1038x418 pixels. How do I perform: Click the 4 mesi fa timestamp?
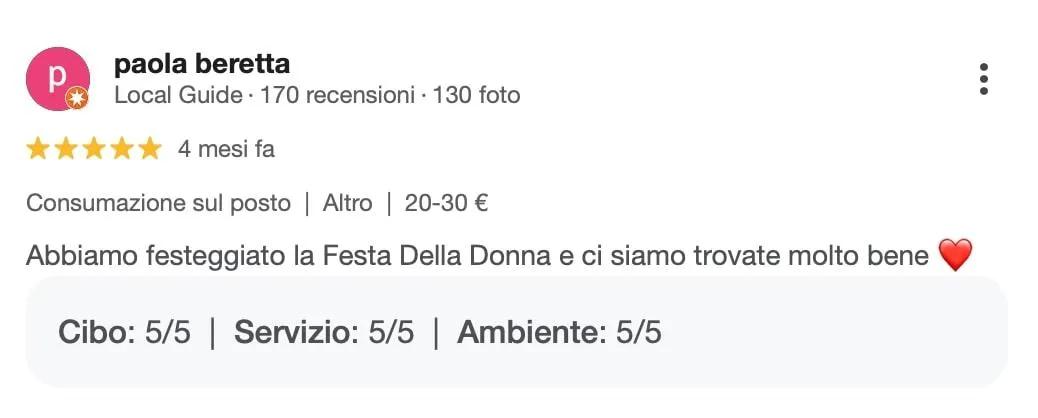226,149
